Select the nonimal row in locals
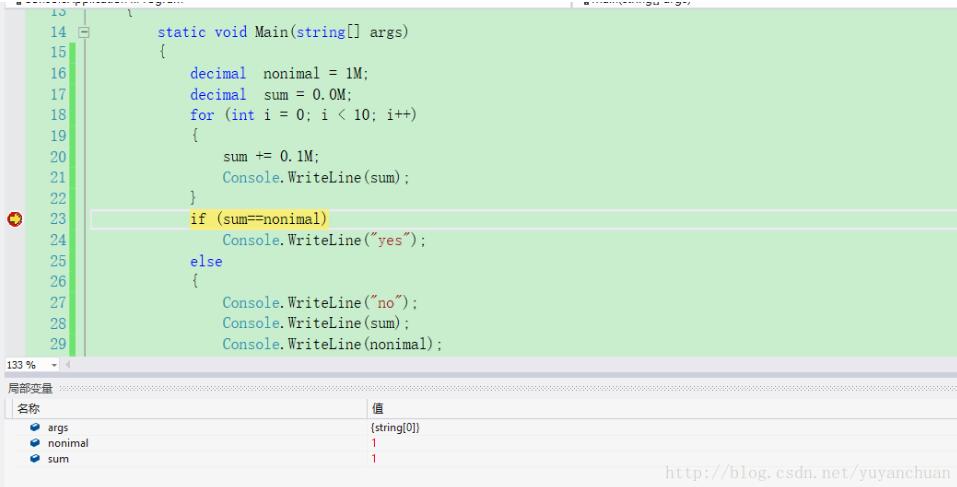The width and height of the screenshot is (957, 487). click(481, 443)
